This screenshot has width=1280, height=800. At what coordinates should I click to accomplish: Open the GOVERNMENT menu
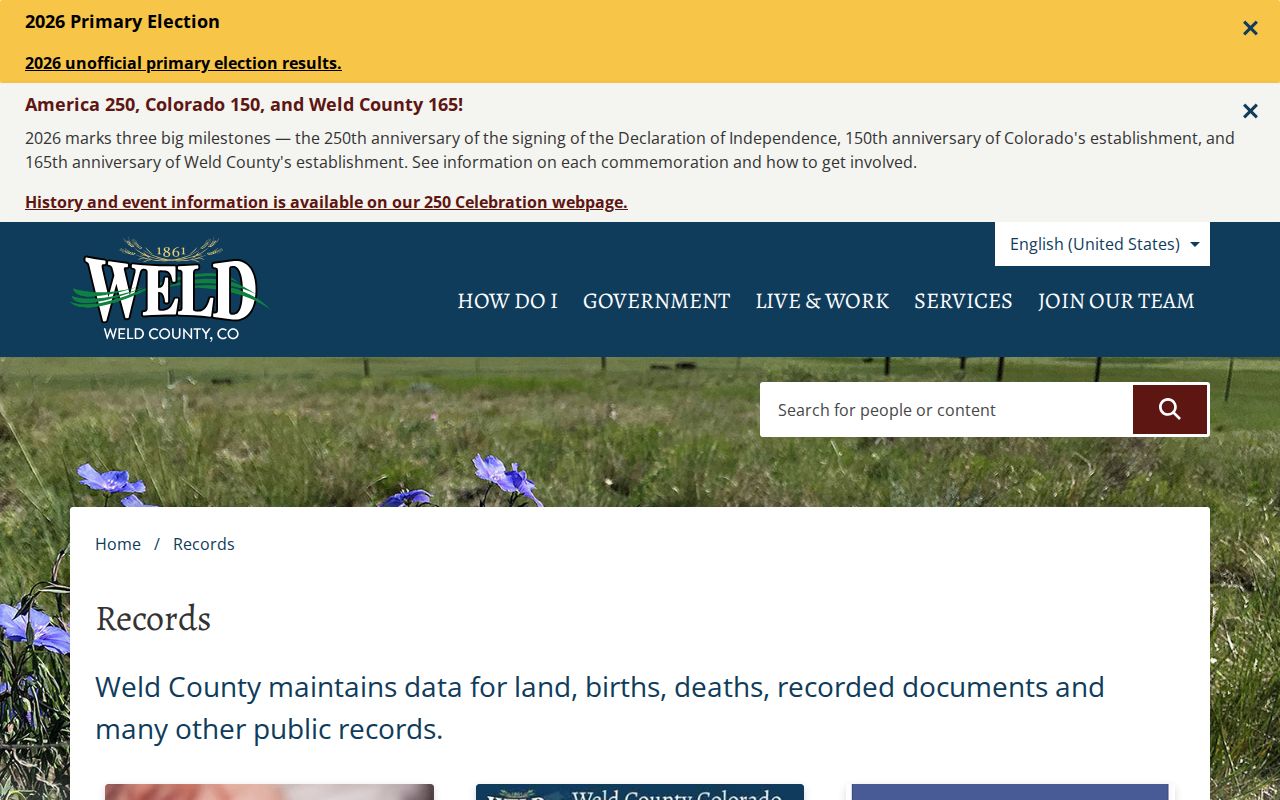point(656,301)
